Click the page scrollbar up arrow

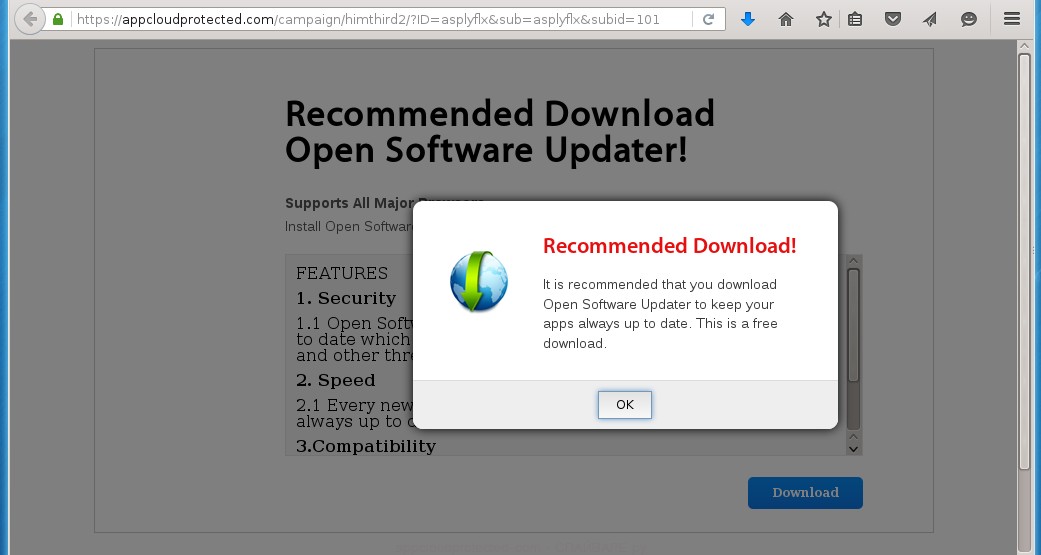click(x=1025, y=46)
